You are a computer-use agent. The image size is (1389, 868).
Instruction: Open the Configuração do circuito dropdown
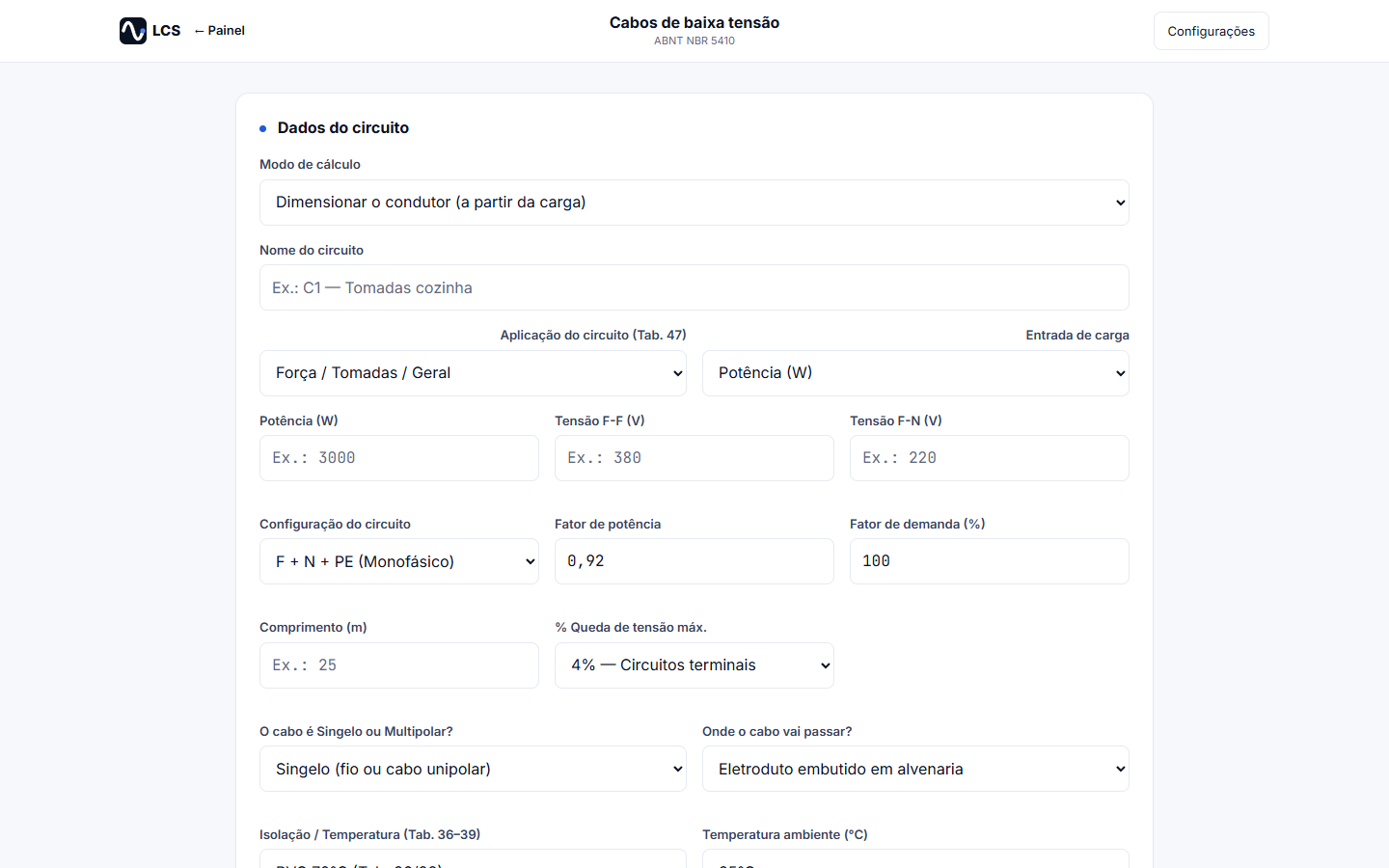coord(399,561)
